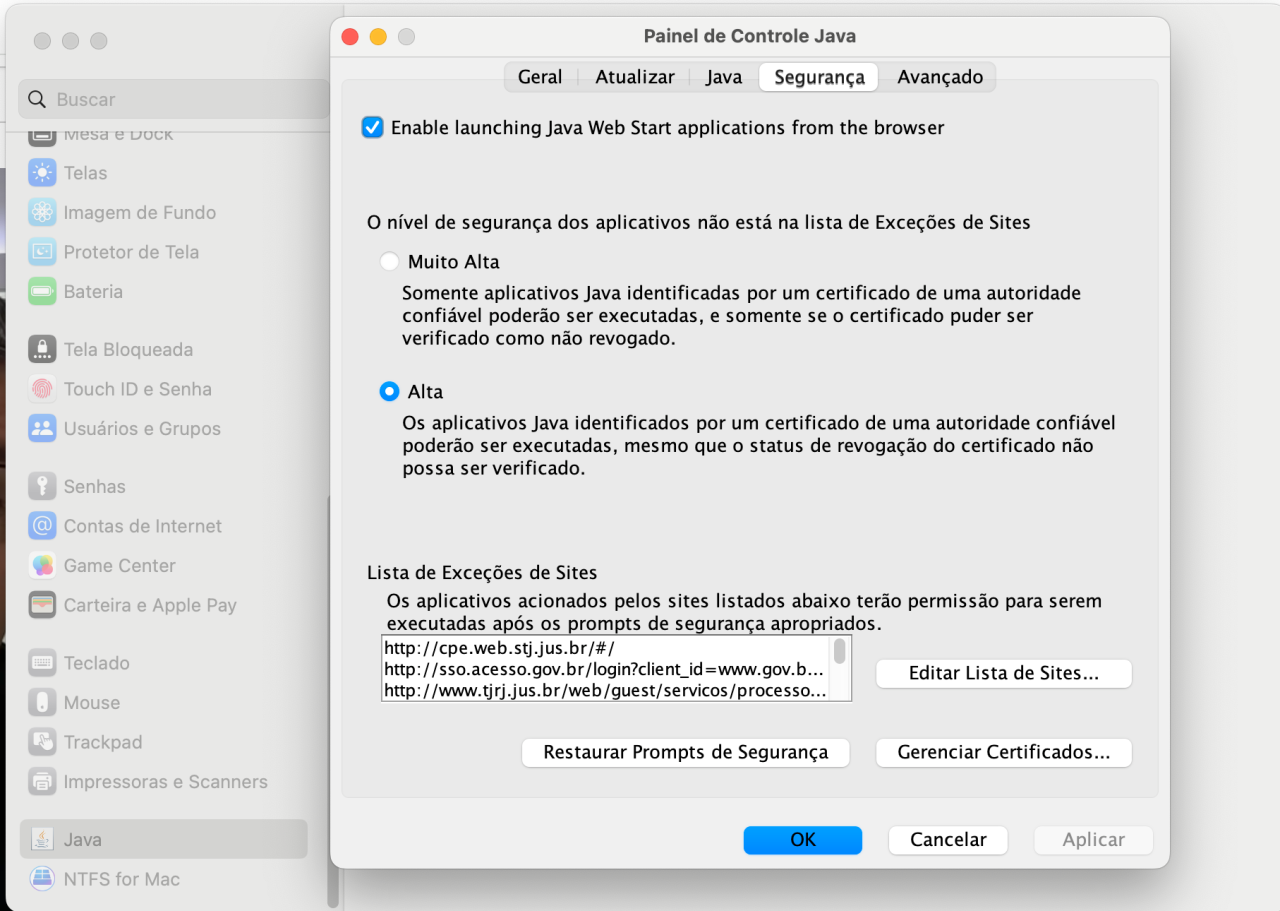Open Senhas label in sidebar
The image size is (1280, 911).
[95, 486]
